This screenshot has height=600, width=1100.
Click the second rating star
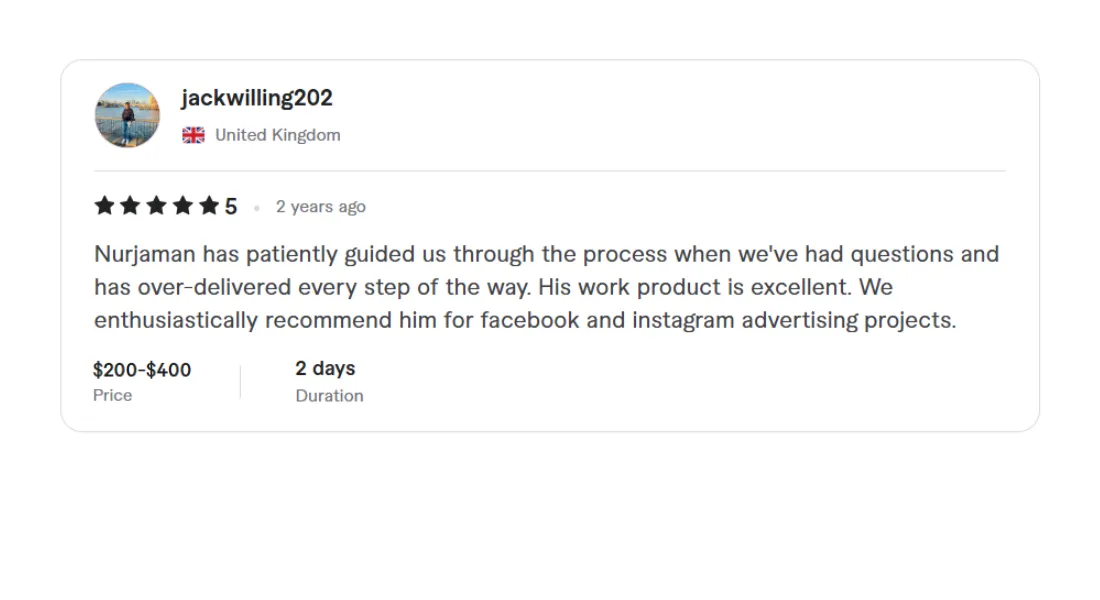pos(130,206)
